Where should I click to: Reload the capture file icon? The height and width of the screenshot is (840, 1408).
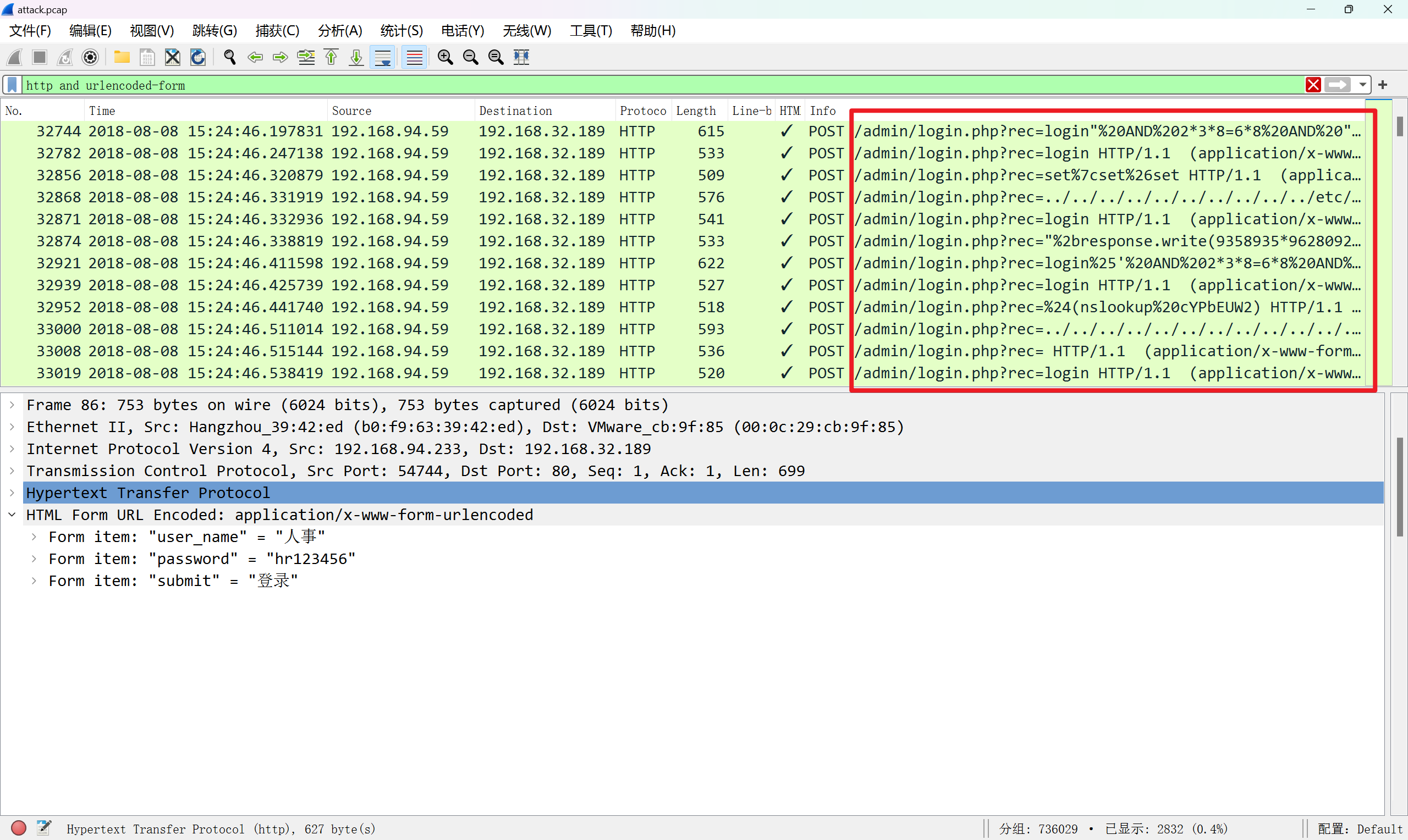[197, 57]
